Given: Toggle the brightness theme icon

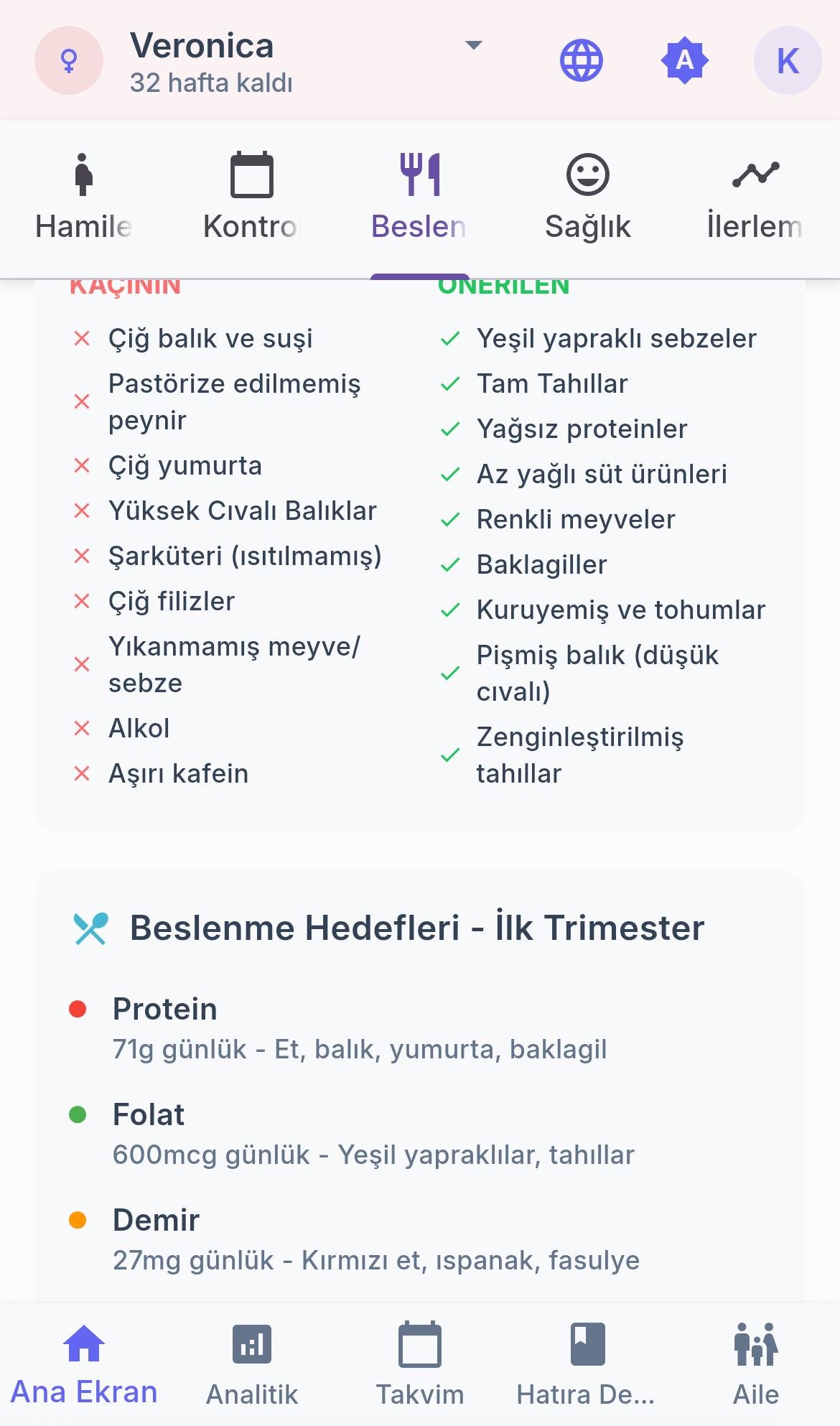Looking at the screenshot, I should tap(684, 60).
